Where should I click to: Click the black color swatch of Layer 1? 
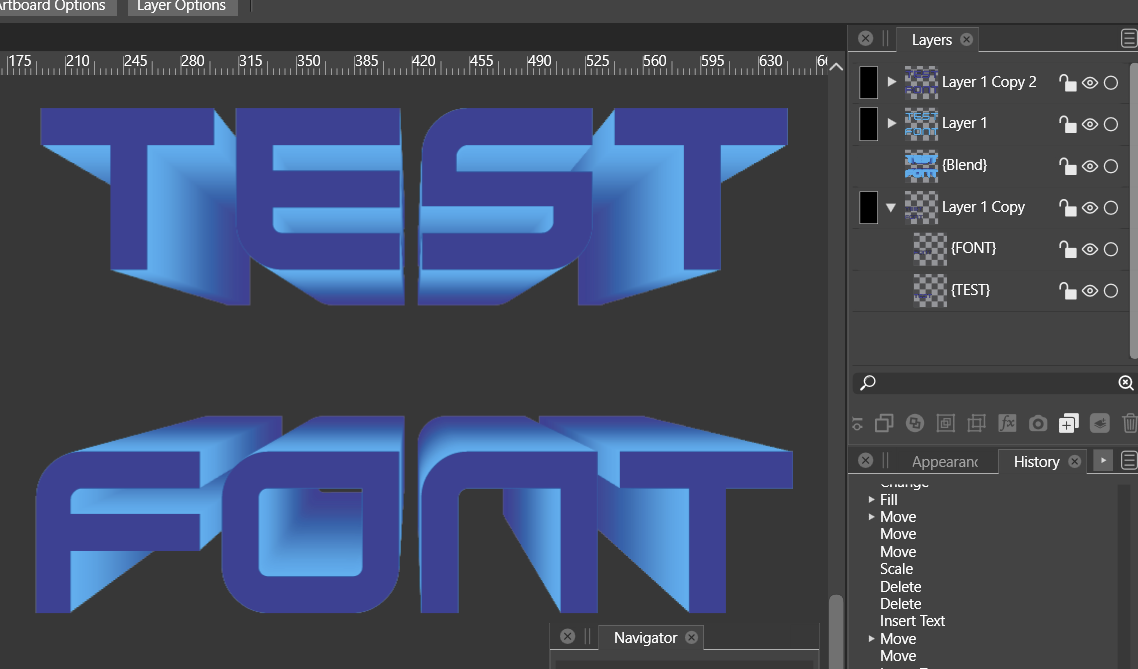coord(869,124)
